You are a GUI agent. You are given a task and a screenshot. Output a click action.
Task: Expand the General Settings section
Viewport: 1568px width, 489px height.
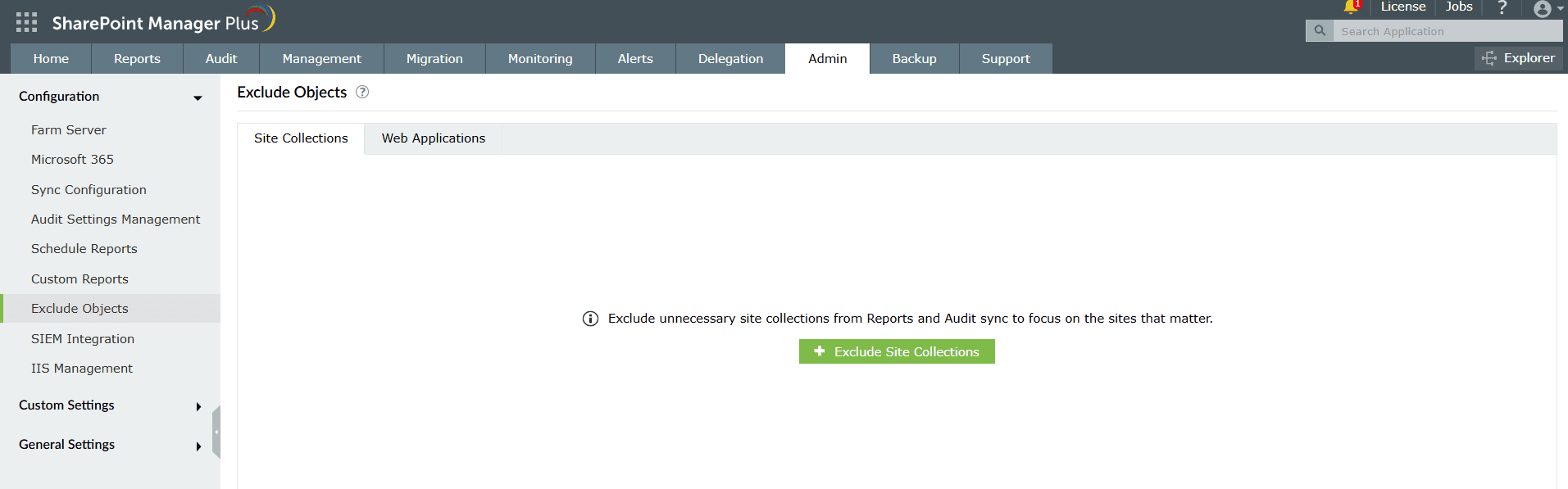[x=198, y=446]
